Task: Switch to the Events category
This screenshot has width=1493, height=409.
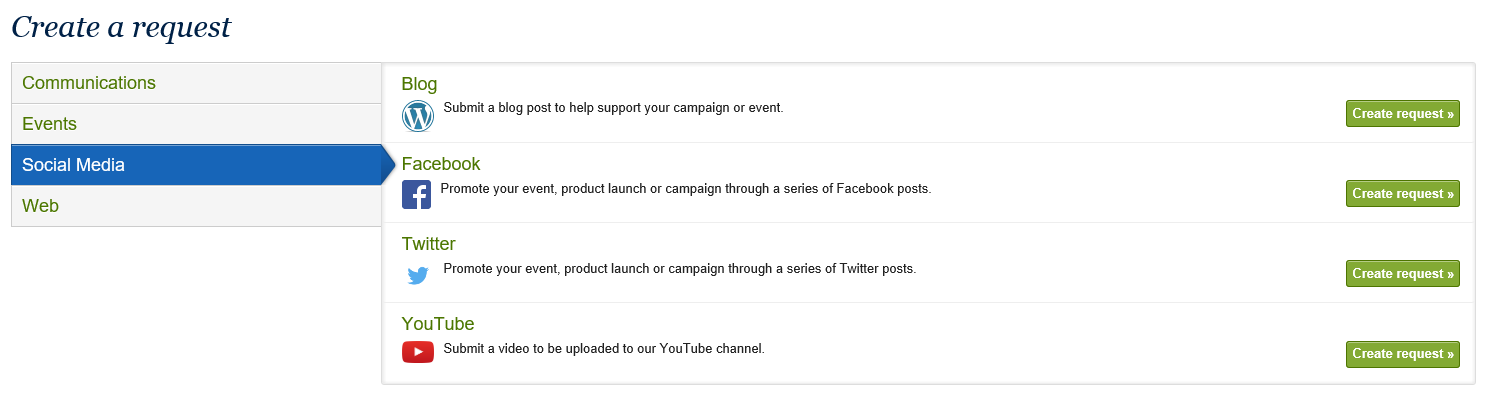Action: pyautogui.click(x=50, y=124)
